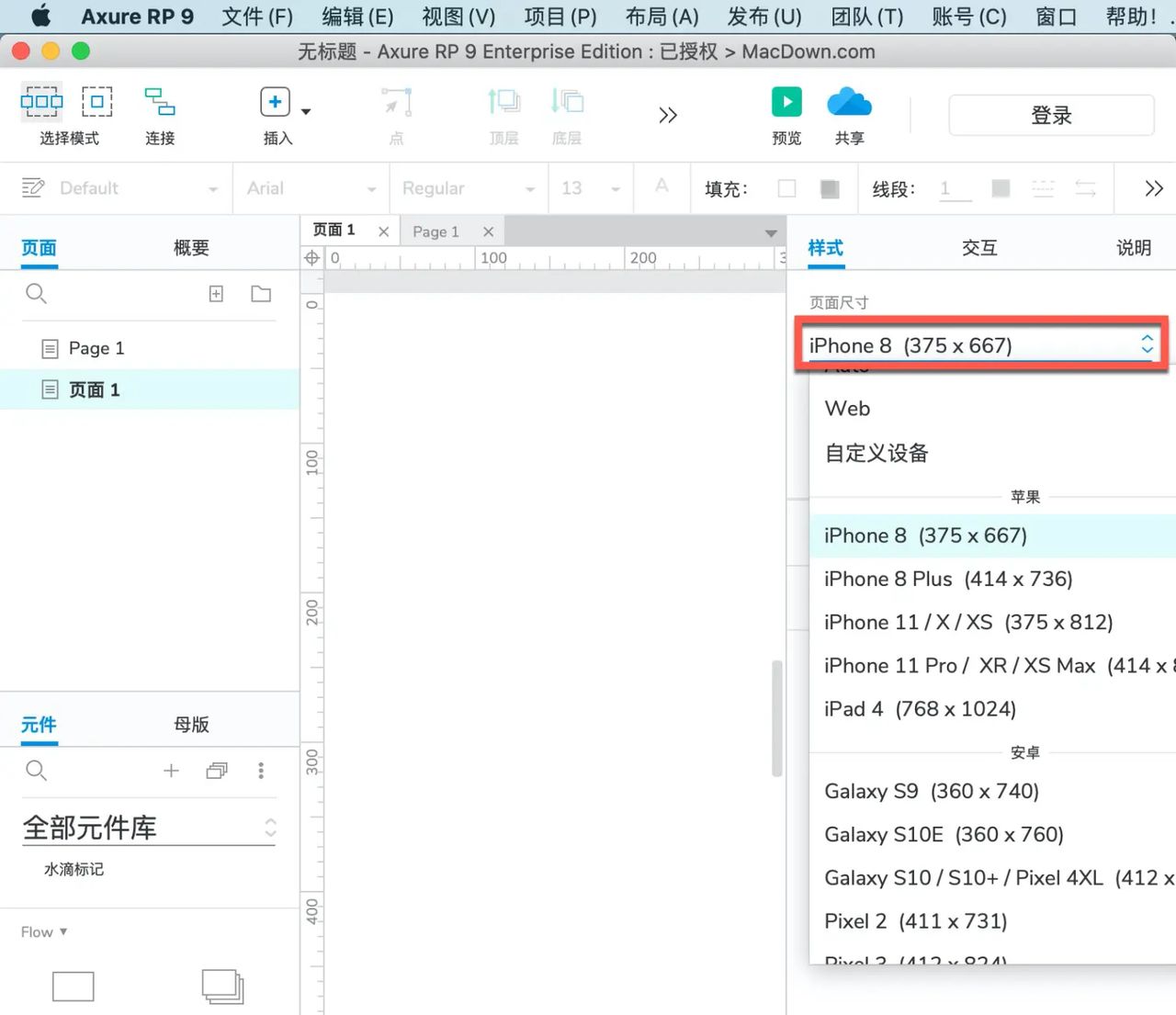Click the style manager icon beside Default
Viewport: 1176px width, 1015px height.
point(33,187)
